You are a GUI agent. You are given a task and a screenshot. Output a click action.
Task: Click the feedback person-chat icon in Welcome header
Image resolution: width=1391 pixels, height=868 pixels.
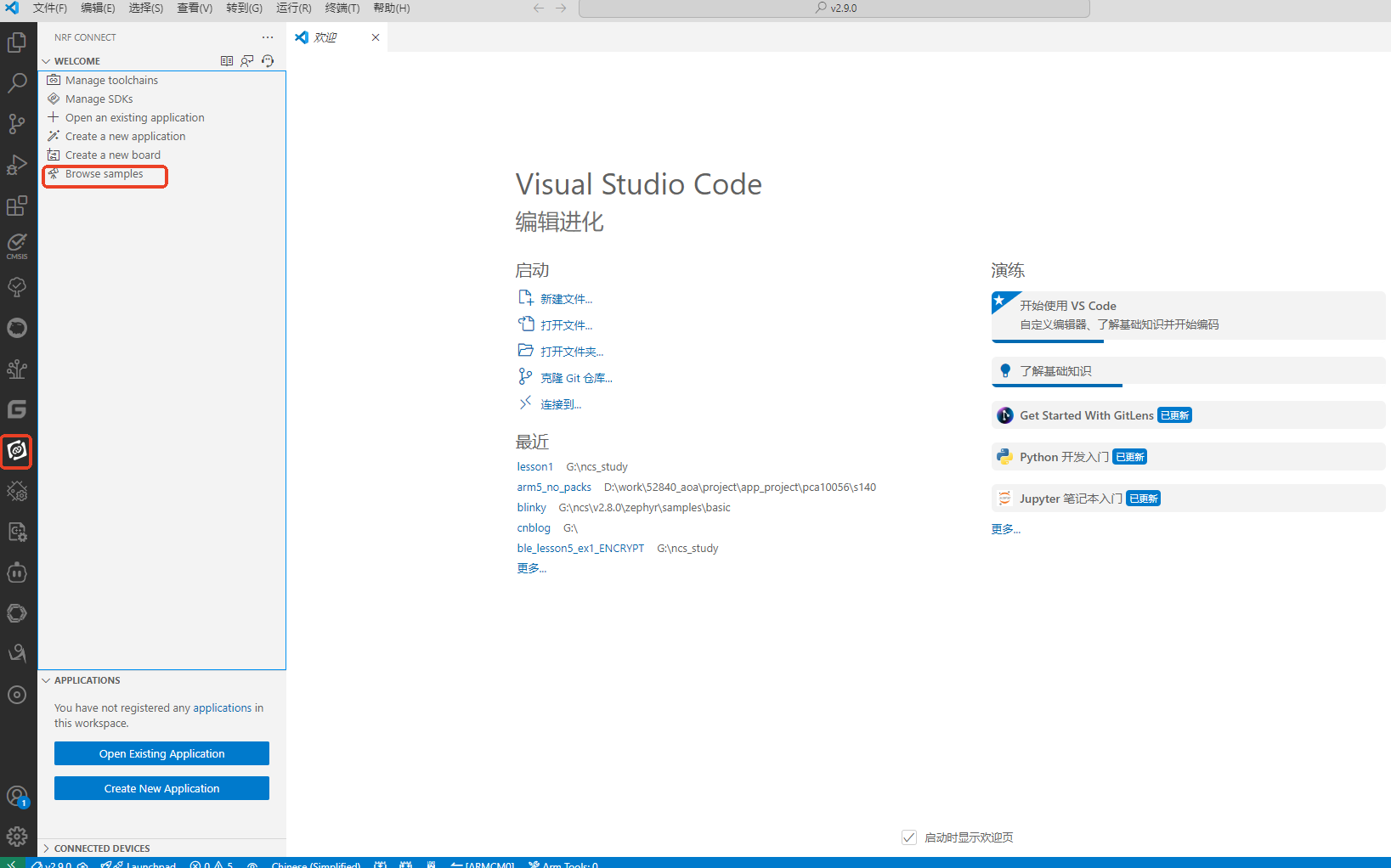(x=247, y=61)
